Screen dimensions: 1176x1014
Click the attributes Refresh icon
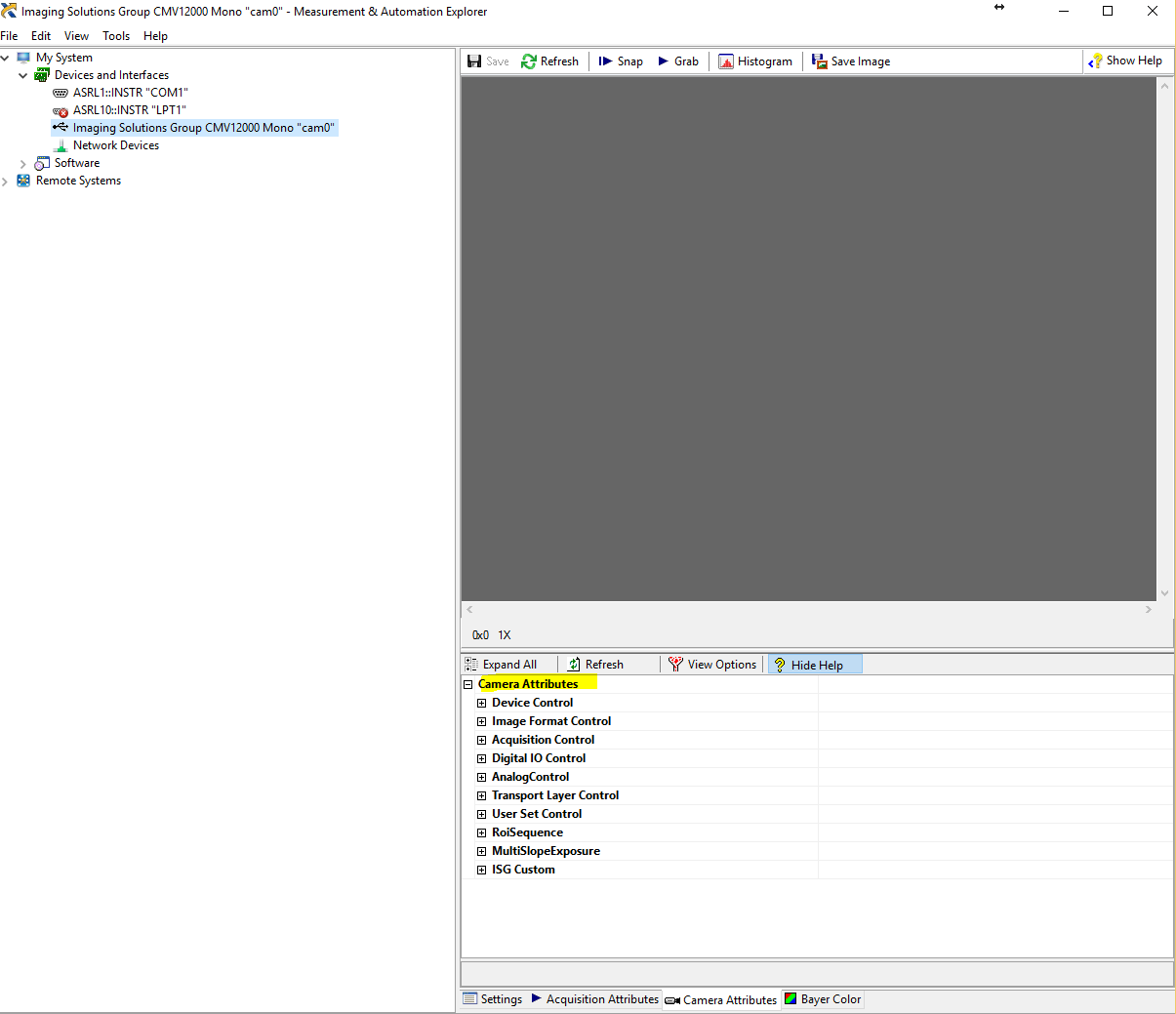[575, 665]
